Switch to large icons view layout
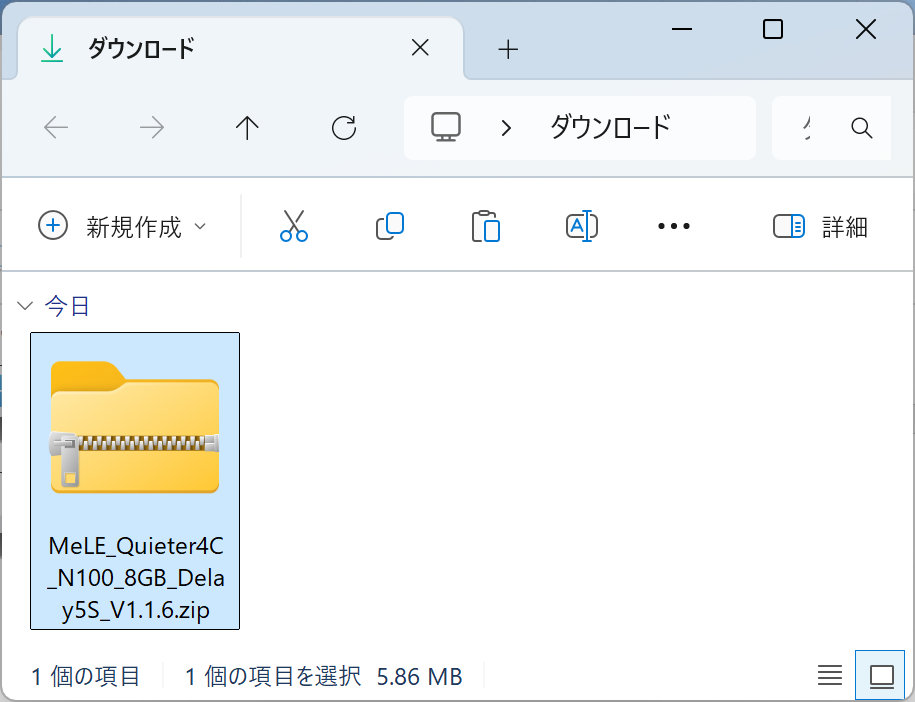The image size is (915, 702). coord(881,676)
